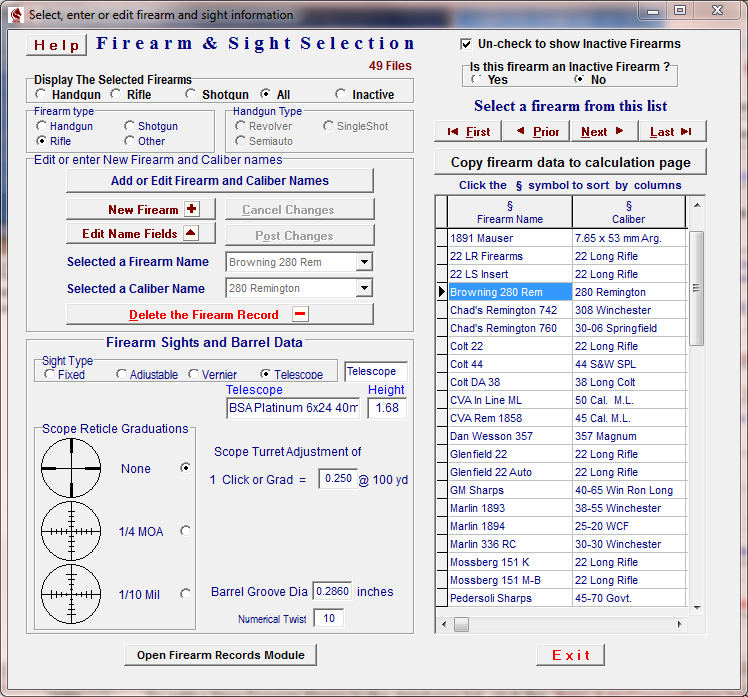Click the horizontal scroll right arrow
The image size is (748, 697).
pos(679,624)
